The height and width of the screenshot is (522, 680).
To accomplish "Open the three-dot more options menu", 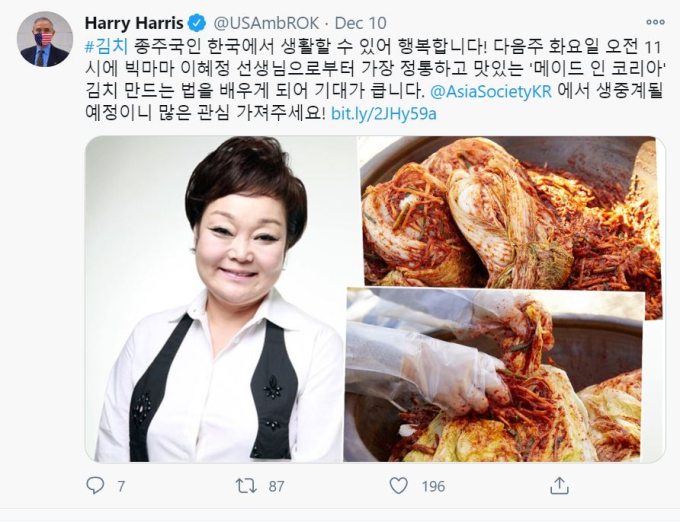I will coord(655,23).
